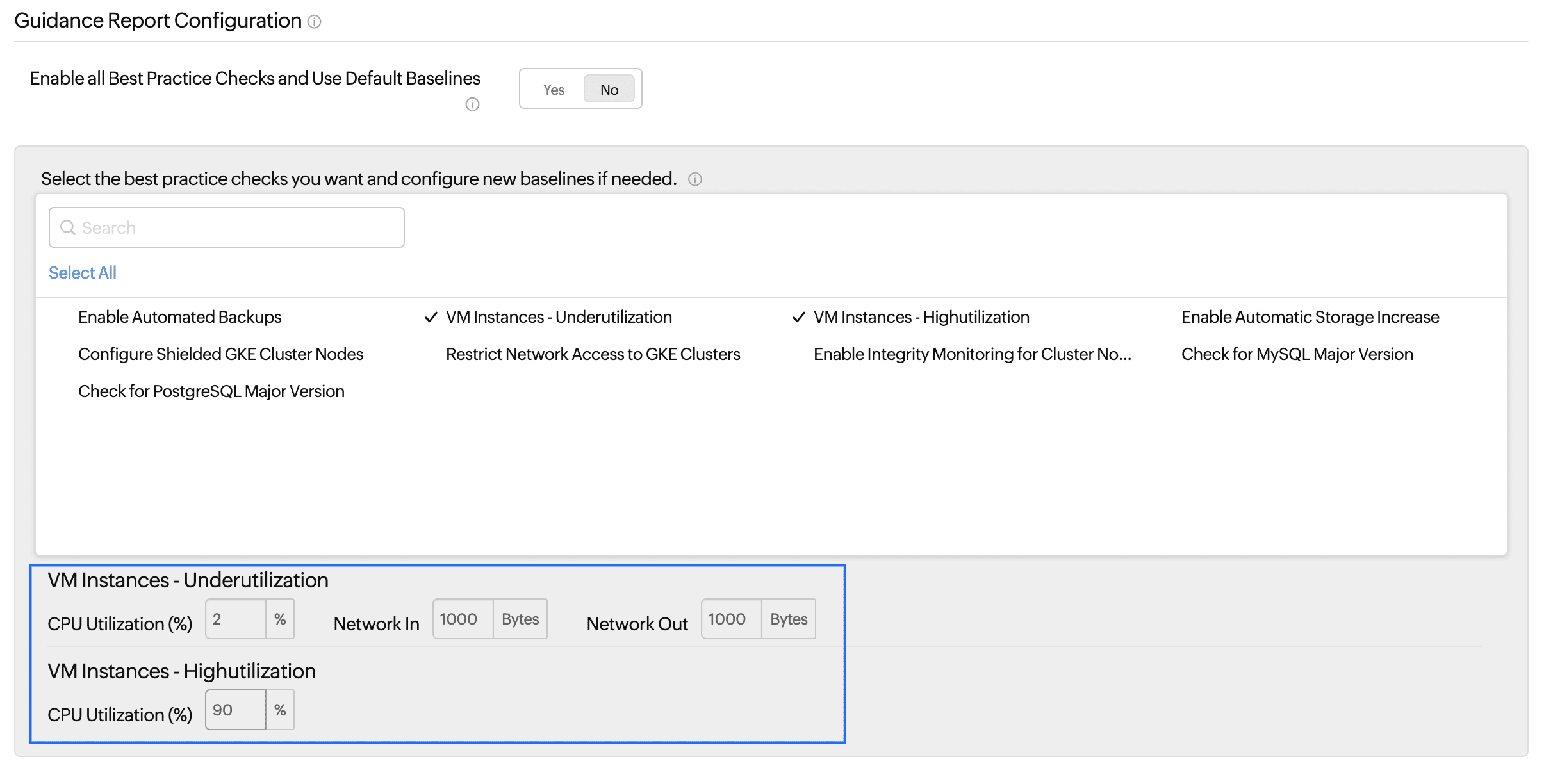Select Enable Automated Backups check

click(x=179, y=317)
